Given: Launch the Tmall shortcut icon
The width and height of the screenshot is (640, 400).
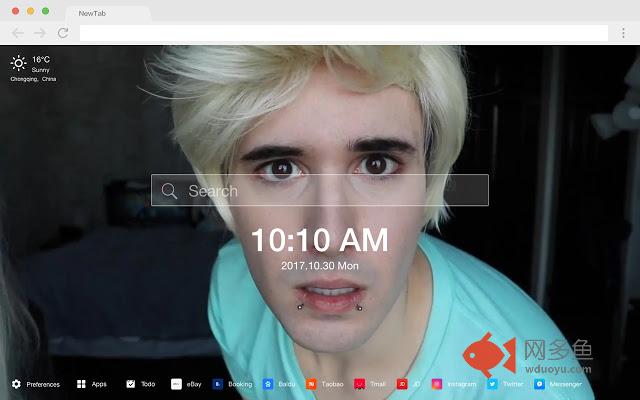Looking at the screenshot, I should 360,384.
